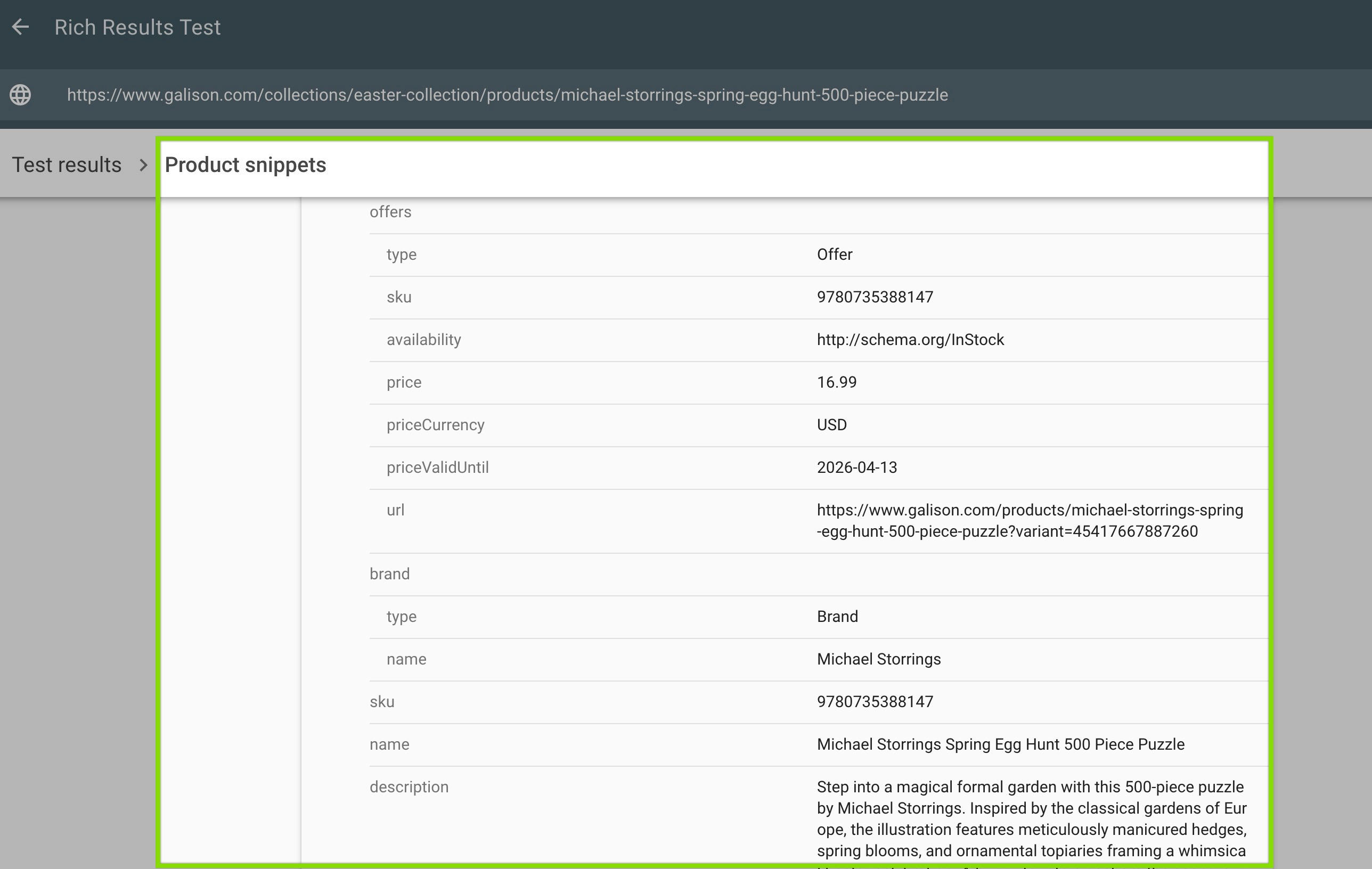Select date value 2026-04-13
The width and height of the screenshot is (1372, 869).
(x=857, y=468)
